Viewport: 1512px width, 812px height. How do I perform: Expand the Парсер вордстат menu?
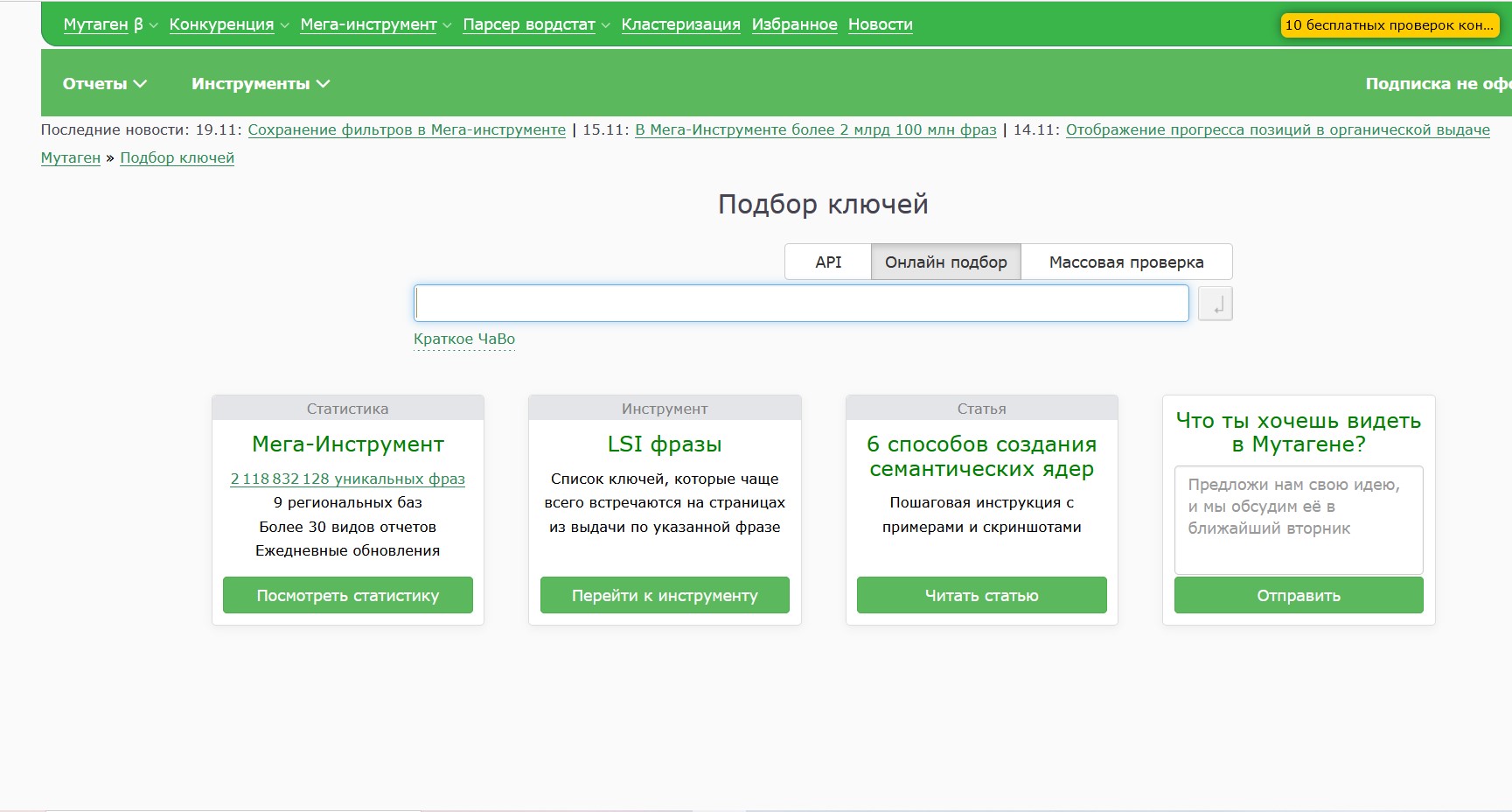coord(535,24)
